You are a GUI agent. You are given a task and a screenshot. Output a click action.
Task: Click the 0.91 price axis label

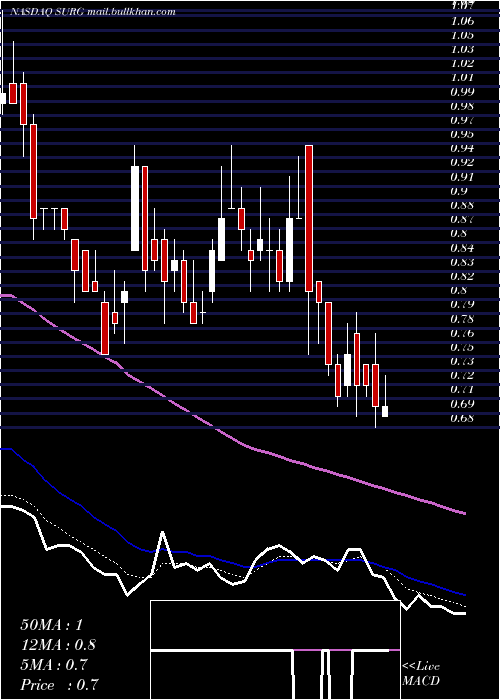(464, 177)
